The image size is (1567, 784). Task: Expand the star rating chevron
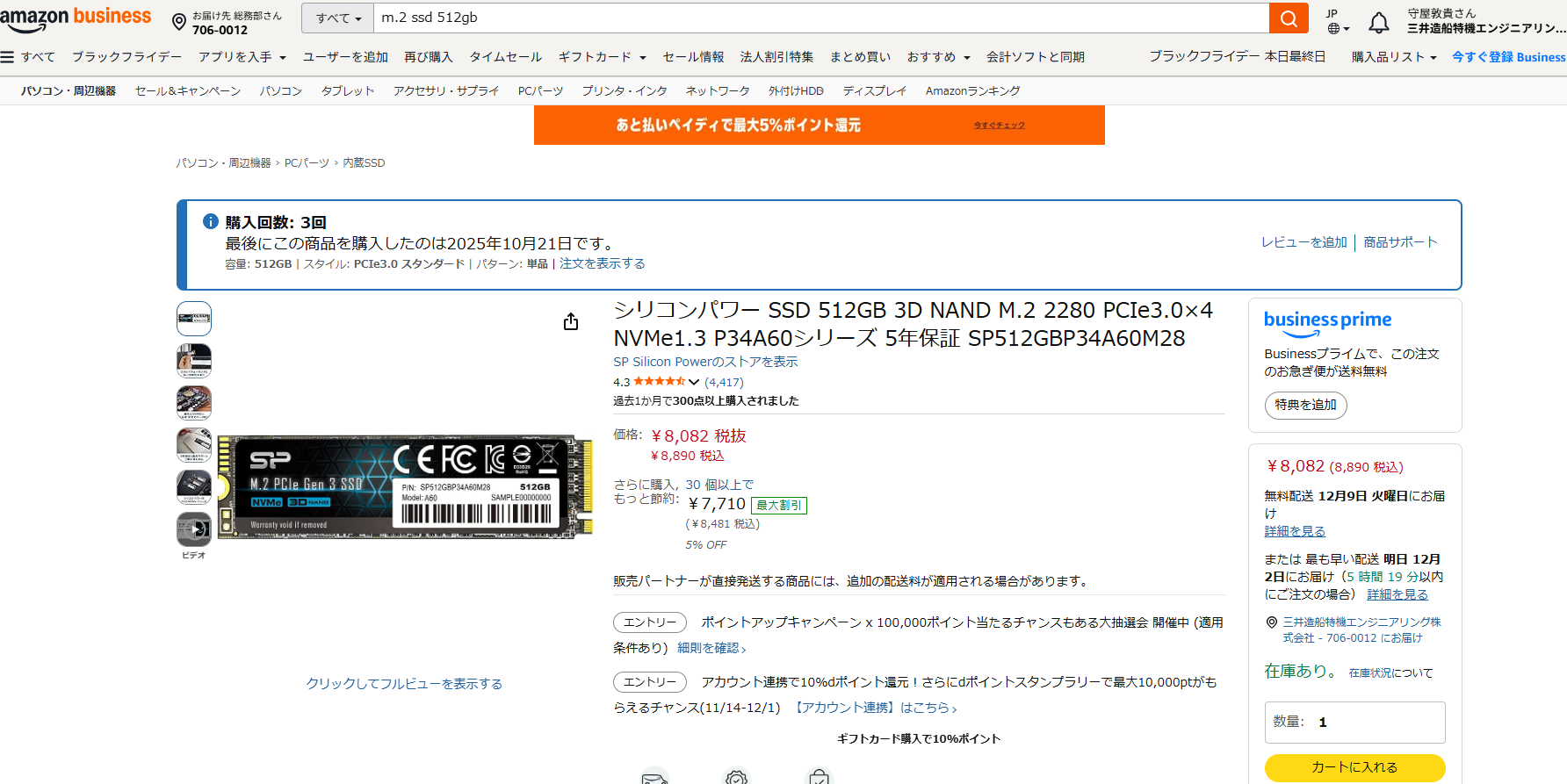pos(694,382)
